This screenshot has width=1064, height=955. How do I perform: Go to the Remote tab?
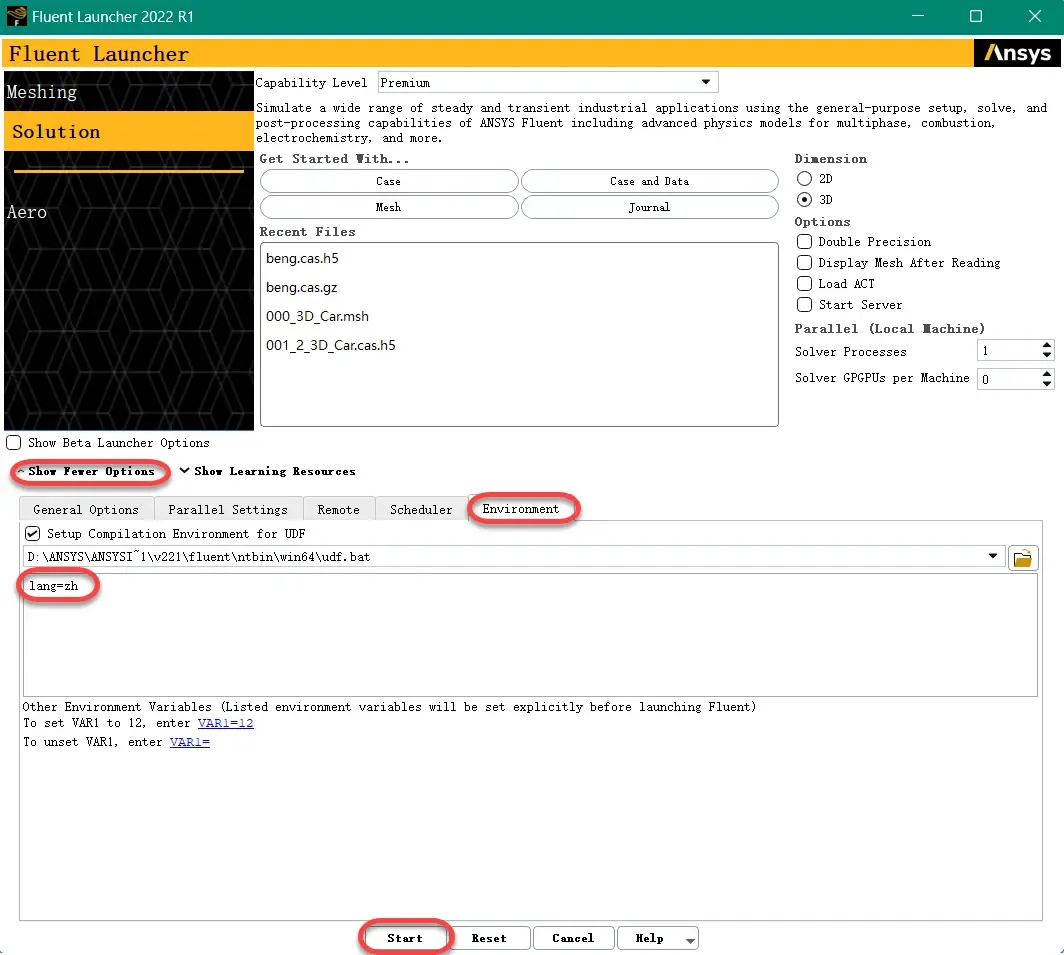click(x=339, y=510)
